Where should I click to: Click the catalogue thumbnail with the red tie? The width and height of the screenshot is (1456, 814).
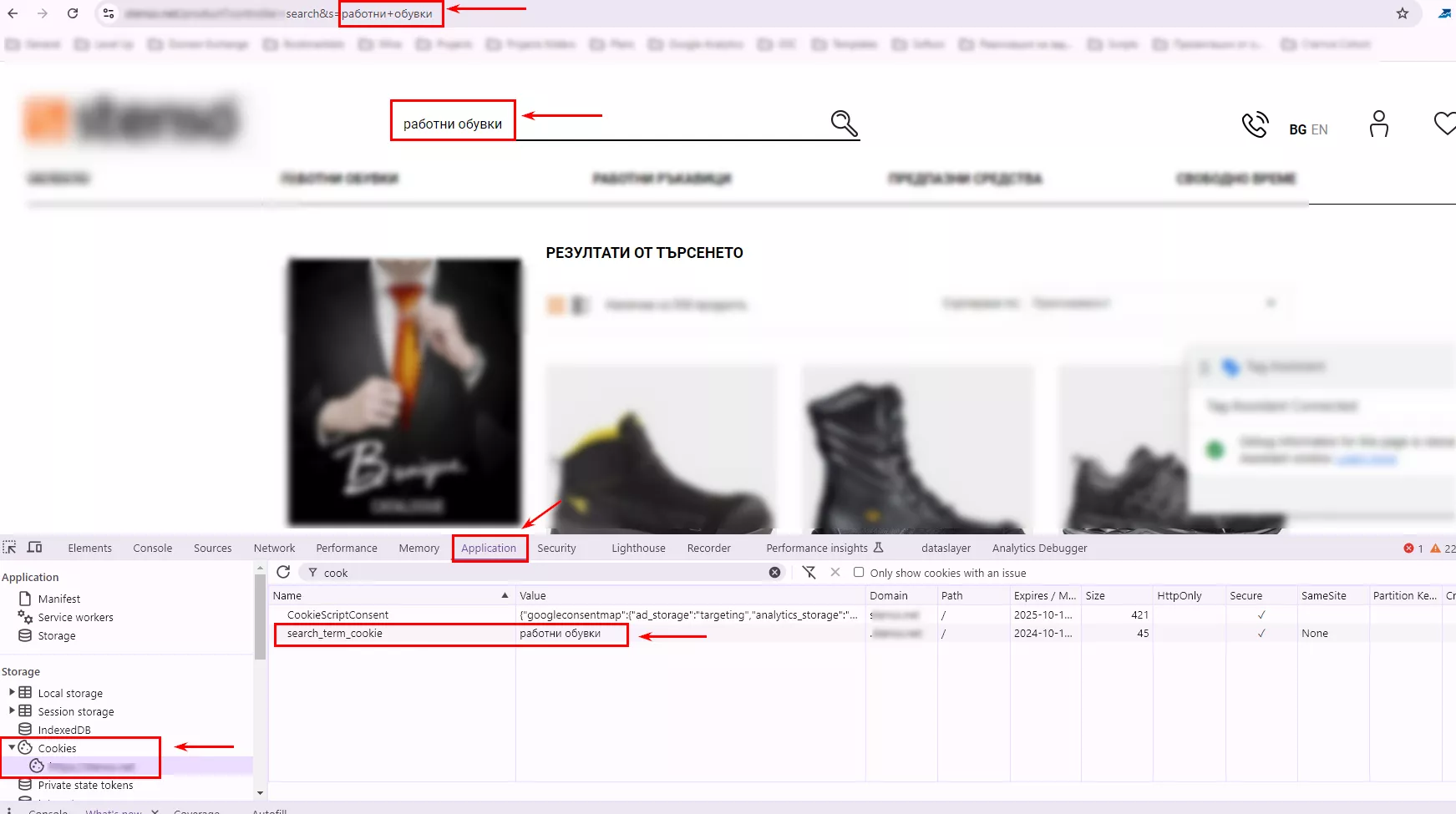404,392
